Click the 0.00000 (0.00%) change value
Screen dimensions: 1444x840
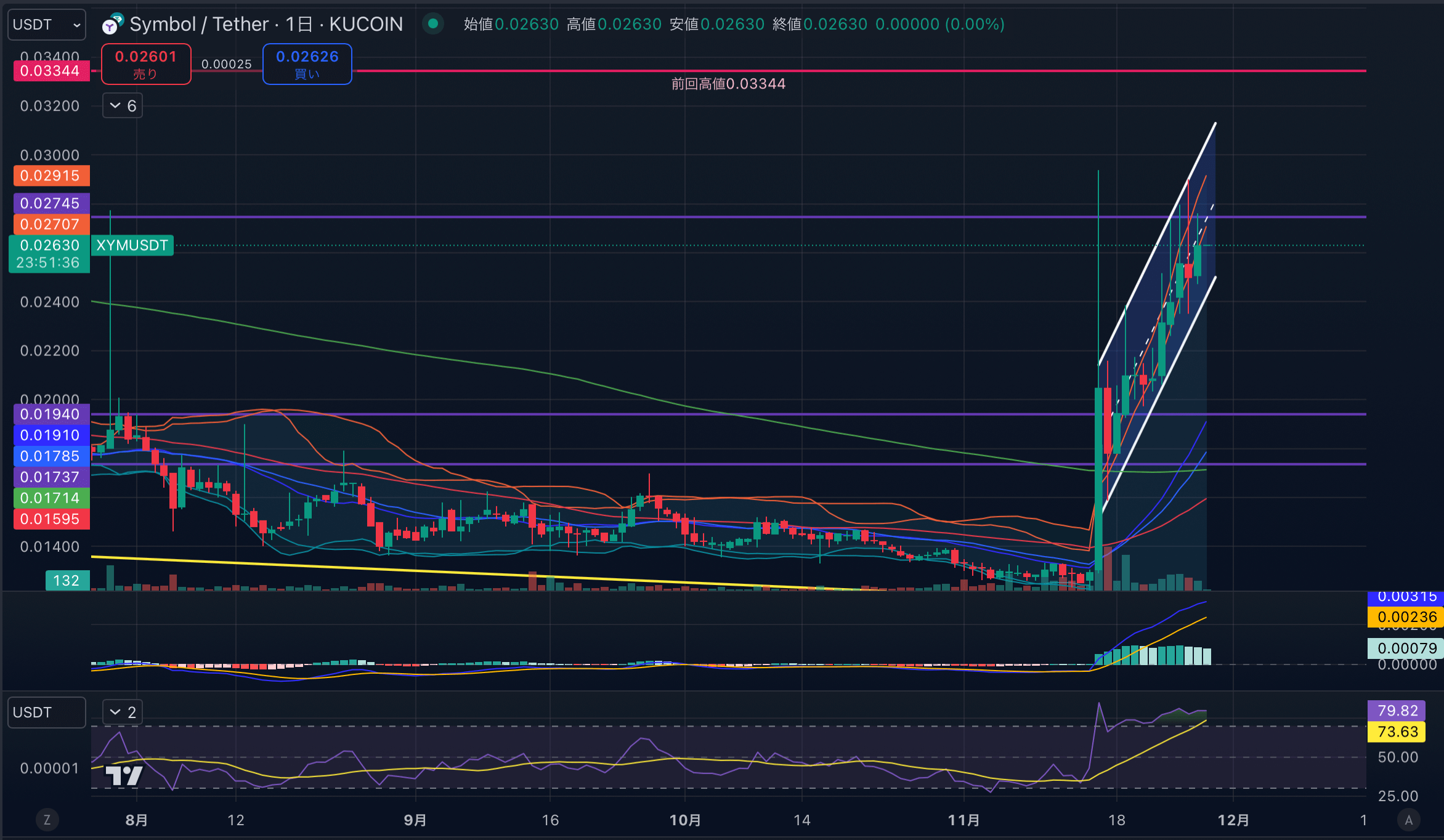940,24
